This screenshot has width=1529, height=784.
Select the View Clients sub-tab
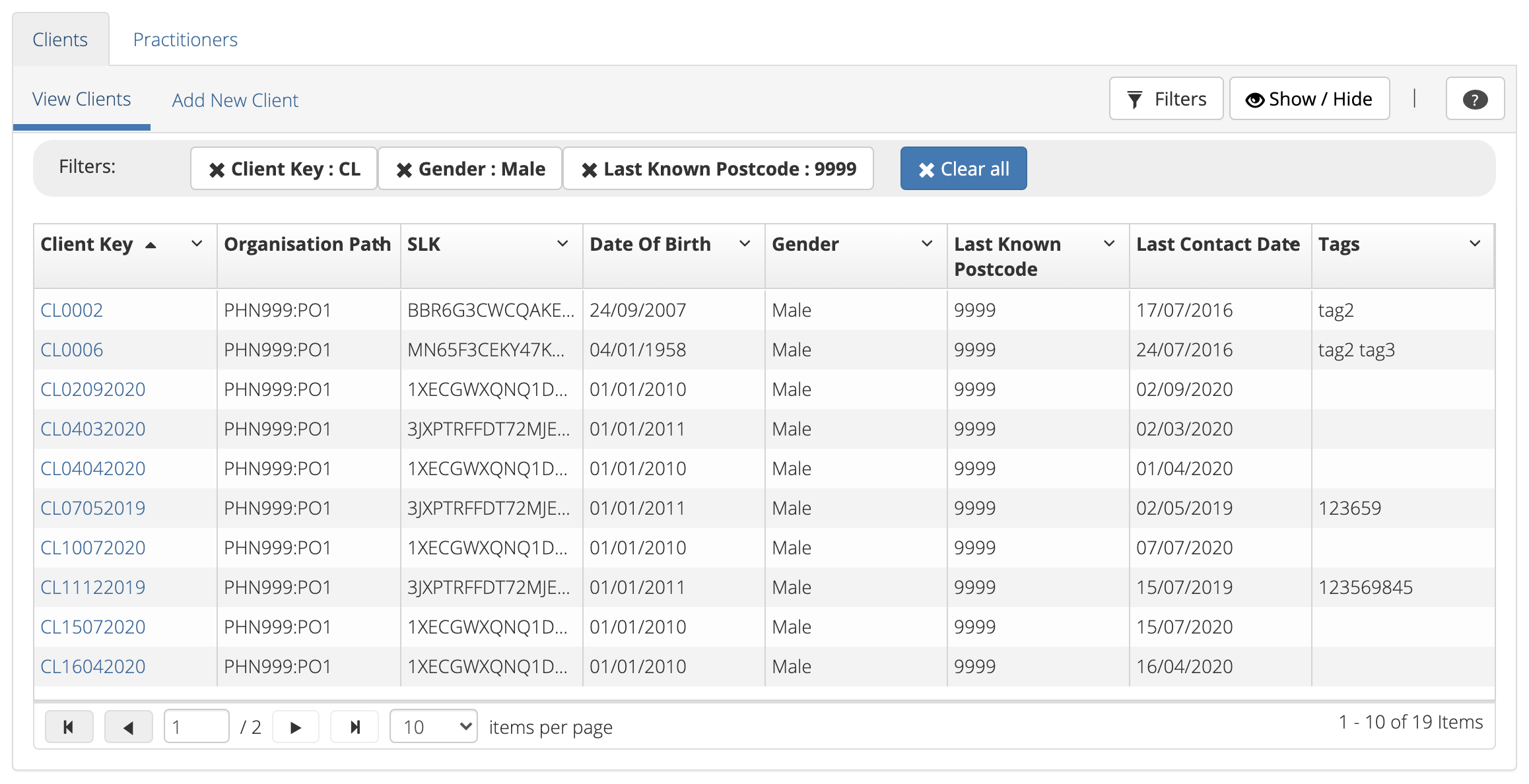pyautogui.click(x=82, y=99)
